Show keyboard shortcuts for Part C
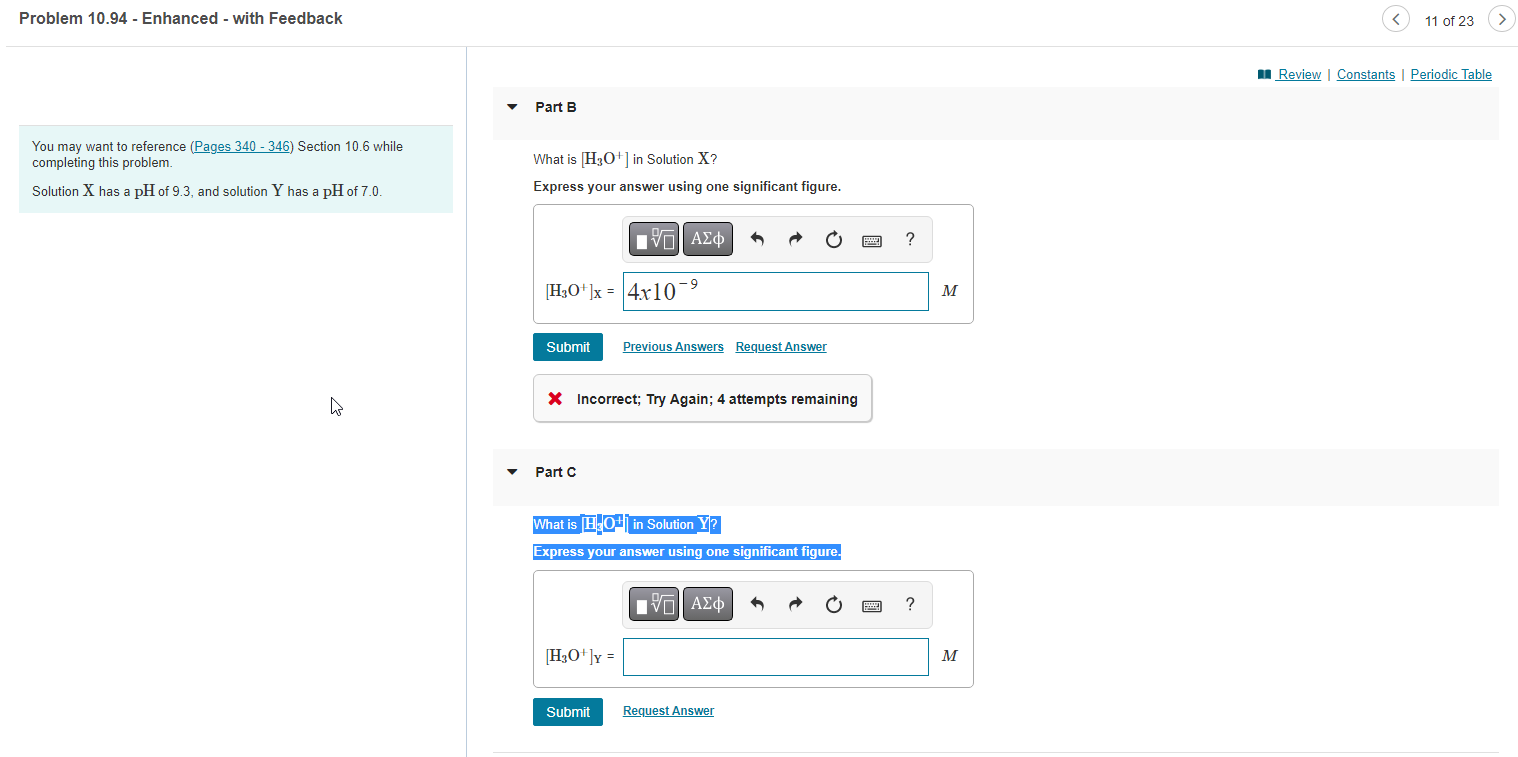 (872, 605)
